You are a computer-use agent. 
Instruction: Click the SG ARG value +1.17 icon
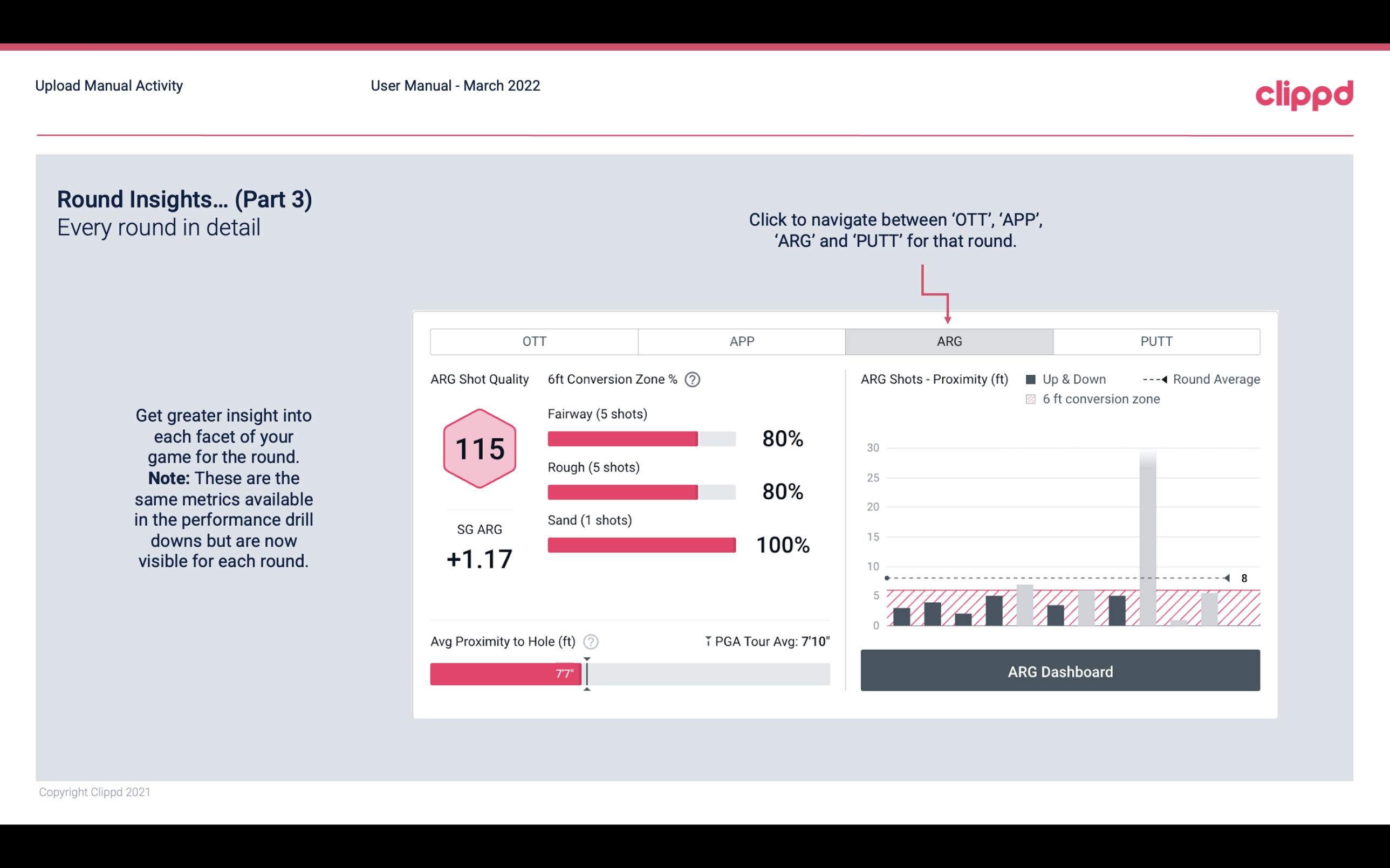click(479, 559)
